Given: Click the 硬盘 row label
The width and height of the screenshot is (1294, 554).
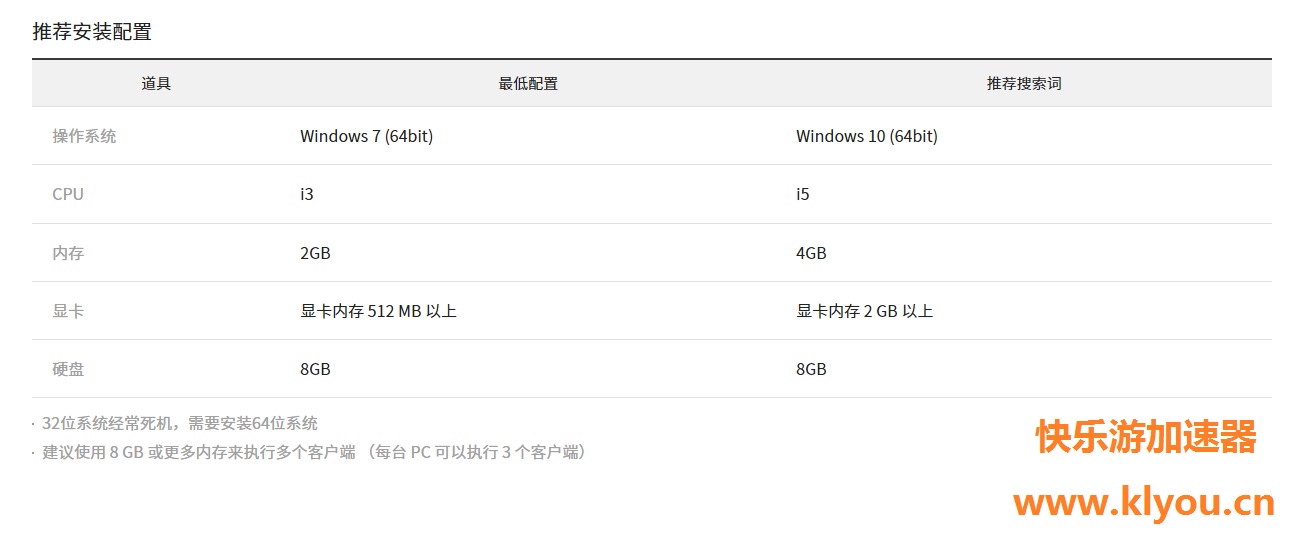Looking at the screenshot, I should click(x=68, y=369).
